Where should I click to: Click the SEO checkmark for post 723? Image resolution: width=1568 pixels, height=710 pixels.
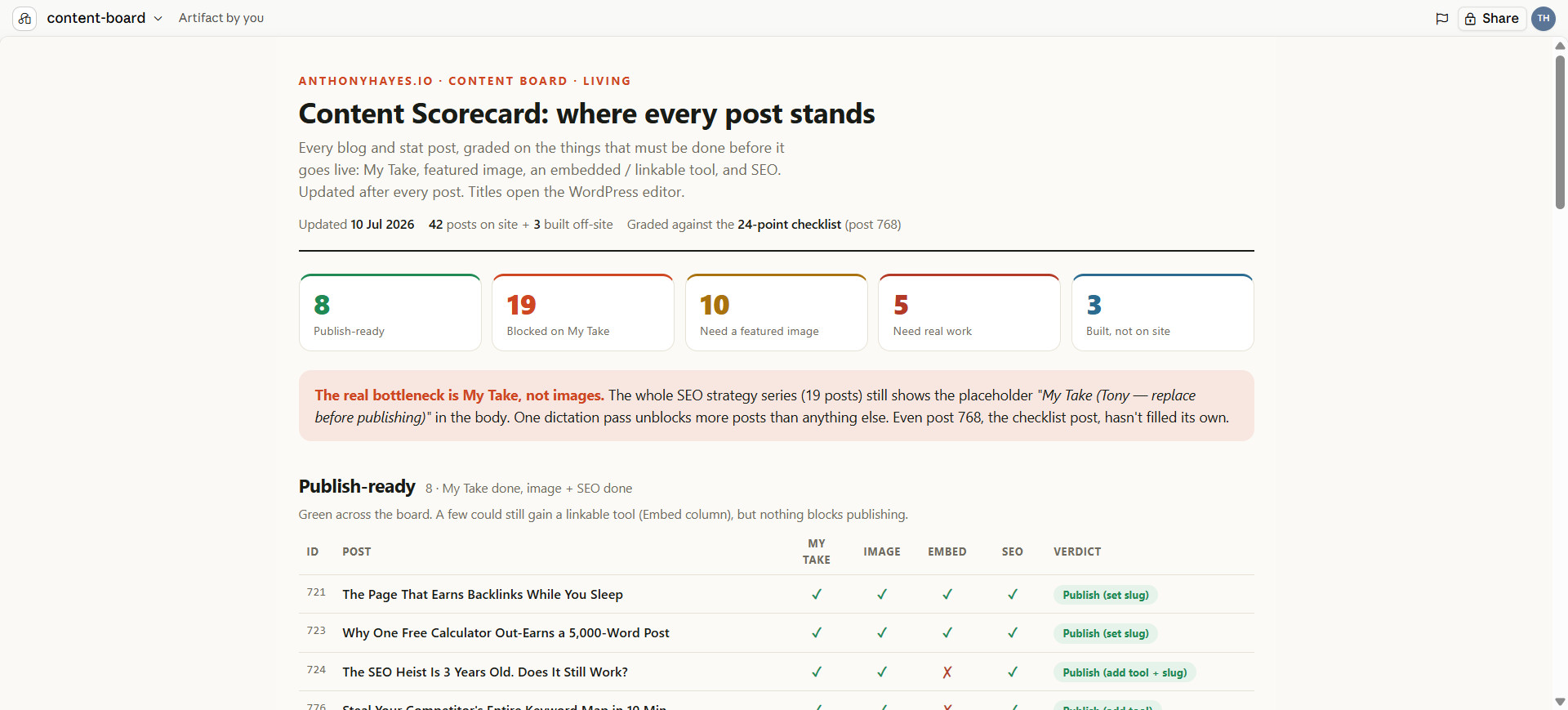(x=1013, y=633)
